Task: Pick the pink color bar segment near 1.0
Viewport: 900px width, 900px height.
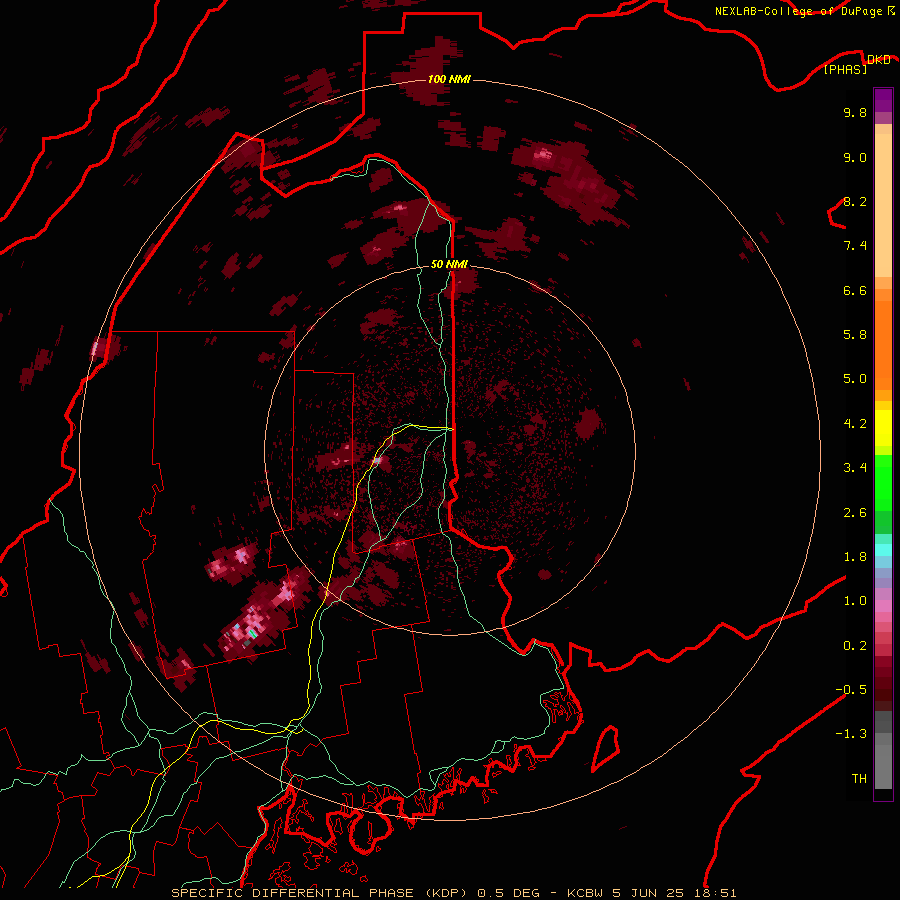Action: click(883, 606)
